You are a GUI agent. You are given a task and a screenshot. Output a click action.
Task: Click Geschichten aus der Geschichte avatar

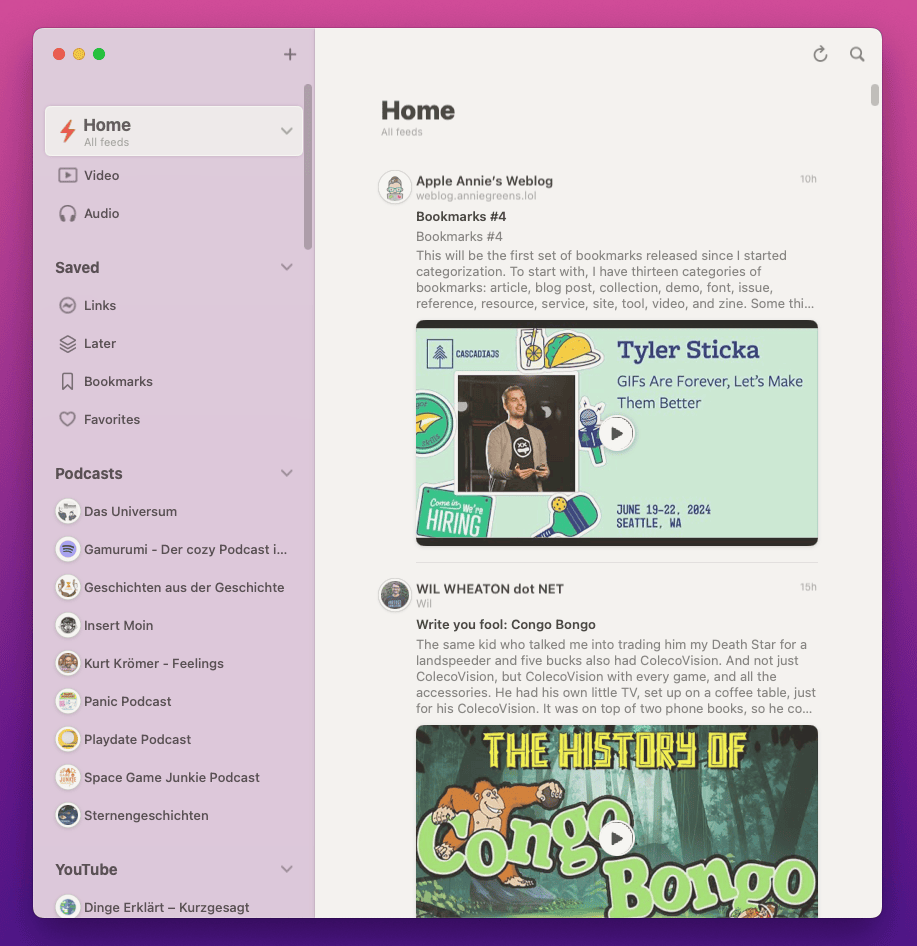68,588
